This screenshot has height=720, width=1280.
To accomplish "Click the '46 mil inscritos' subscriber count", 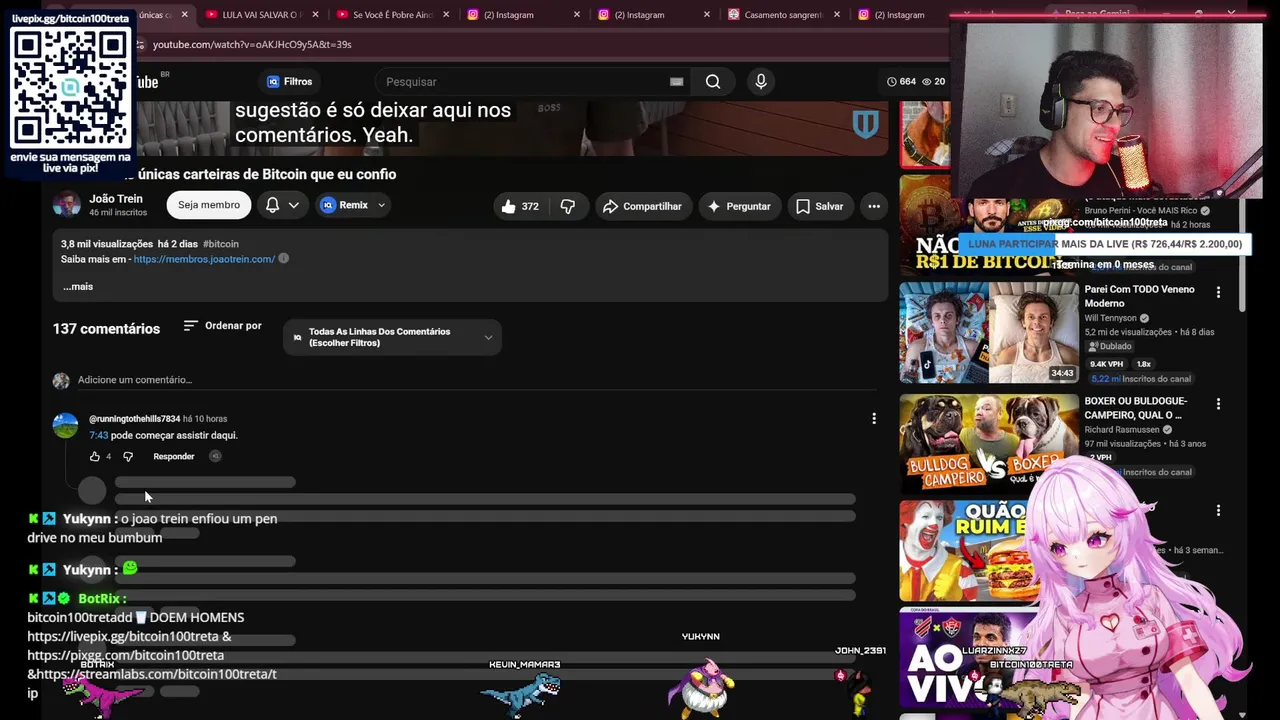I will pyautogui.click(x=118, y=213).
